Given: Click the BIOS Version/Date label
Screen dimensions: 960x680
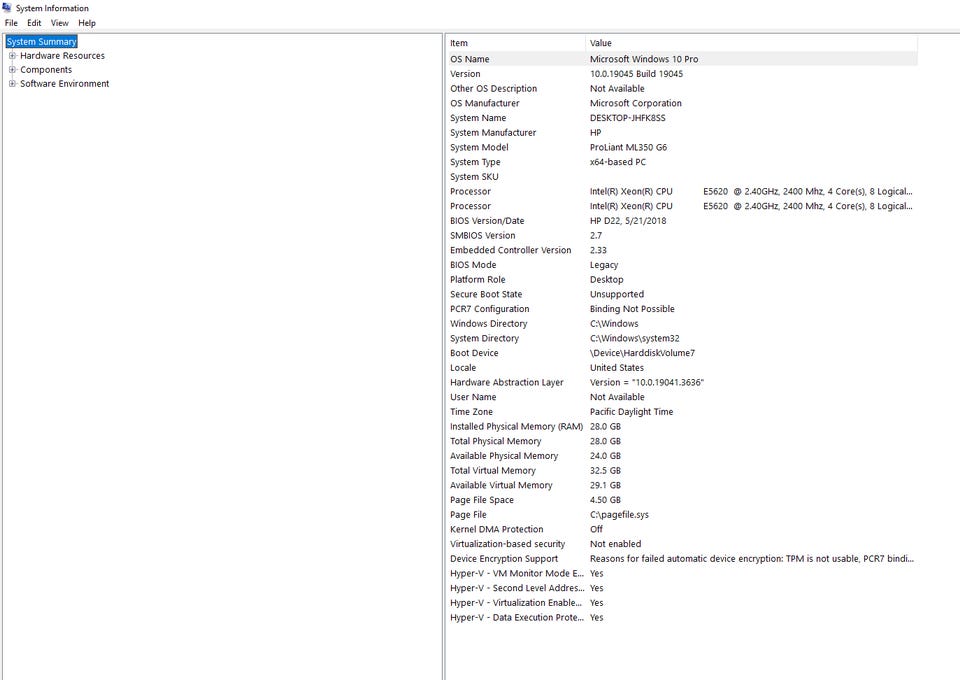Looking at the screenshot, I should pos(487,221).
